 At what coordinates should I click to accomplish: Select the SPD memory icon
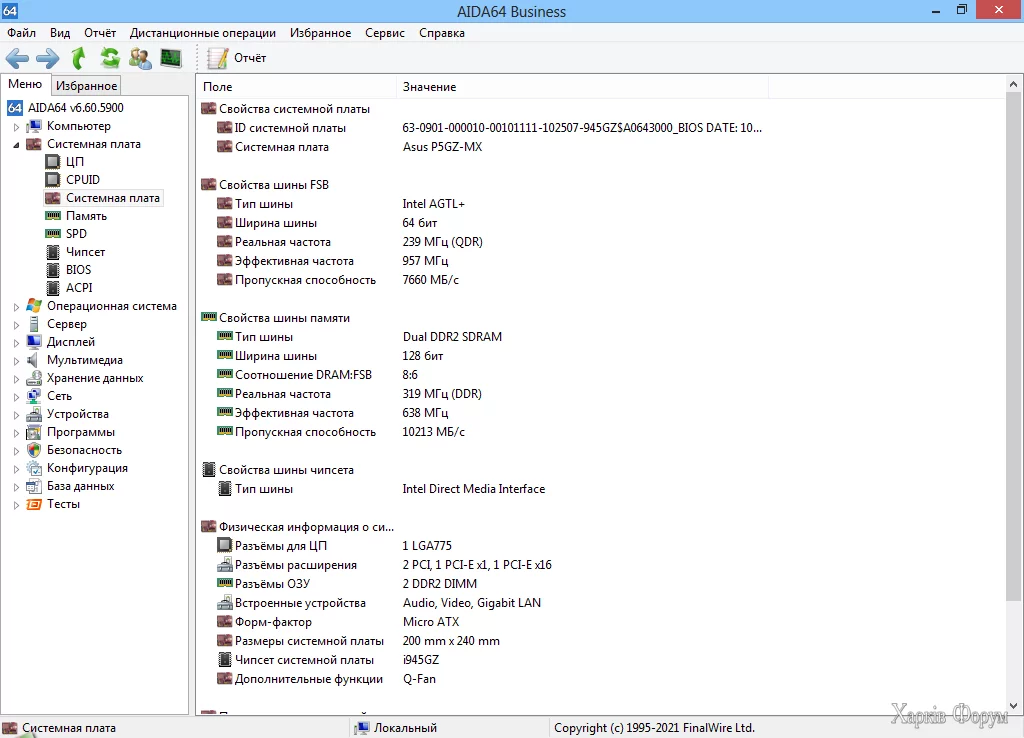(53, 234)
